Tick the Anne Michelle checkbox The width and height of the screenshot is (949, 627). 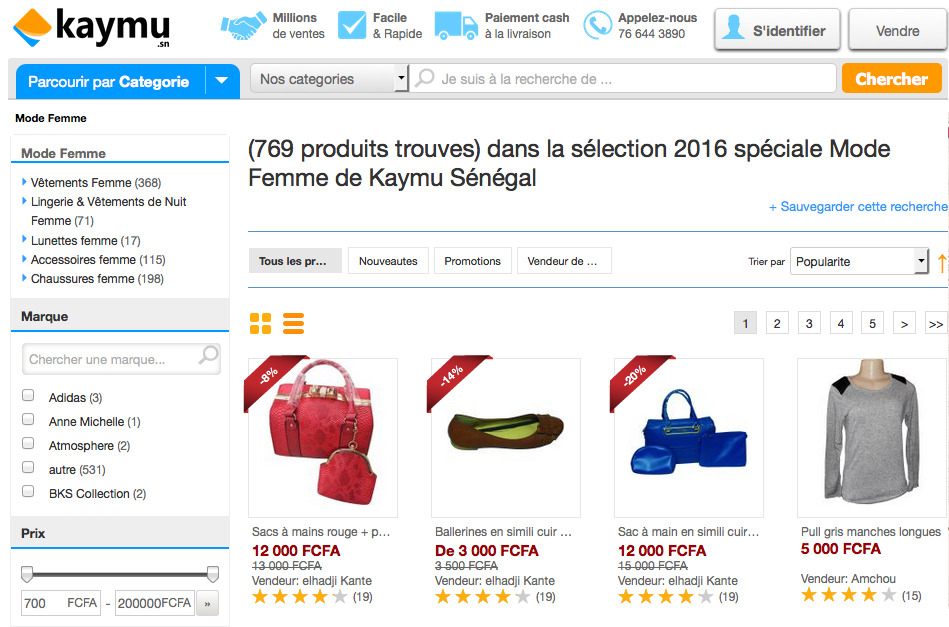click(x=28, y=420)
